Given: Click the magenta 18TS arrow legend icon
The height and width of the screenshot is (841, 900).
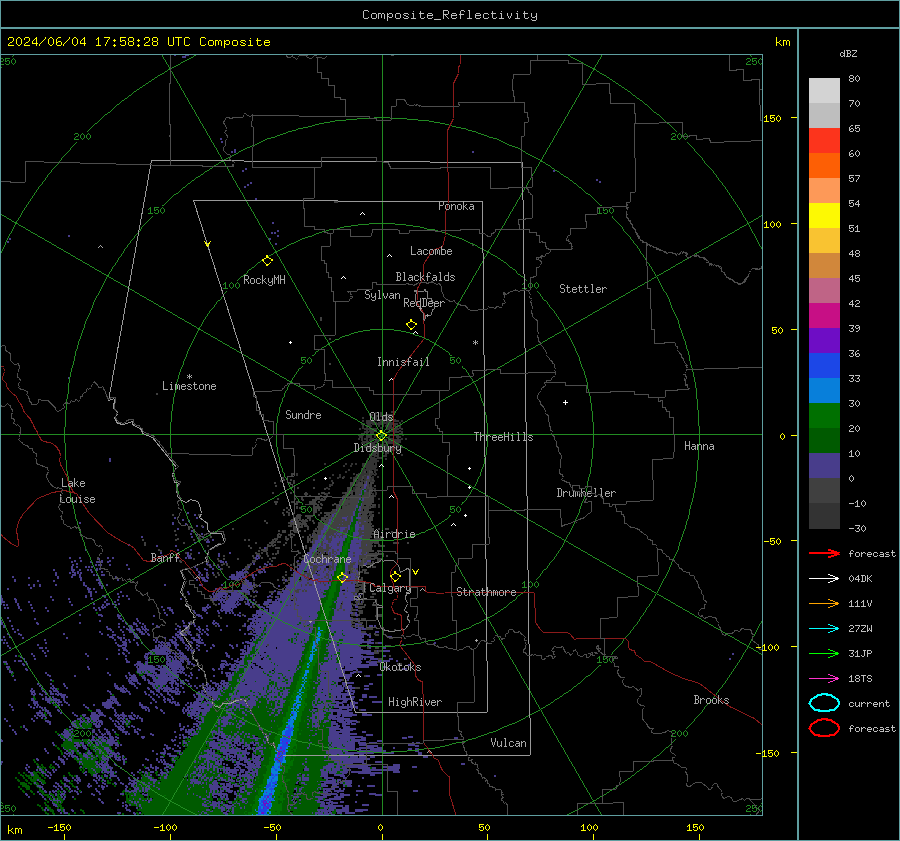Looking at the screenshot, I should pos(824,679).
